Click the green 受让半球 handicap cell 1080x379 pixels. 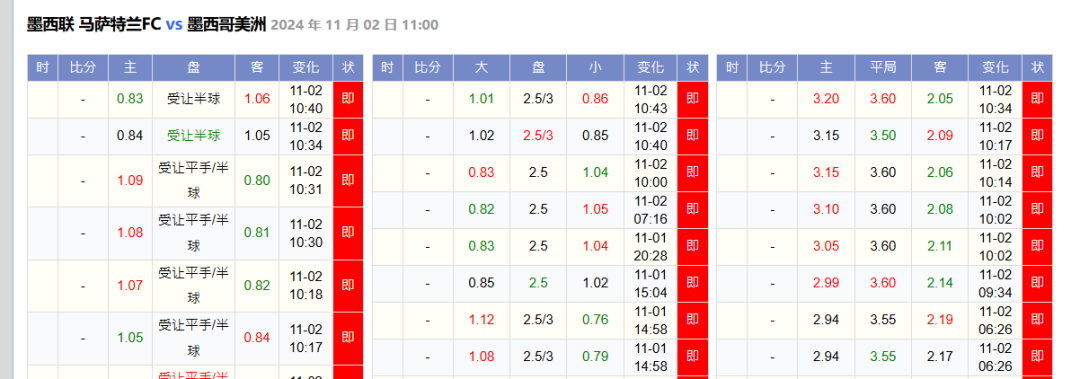pos(194,136)
